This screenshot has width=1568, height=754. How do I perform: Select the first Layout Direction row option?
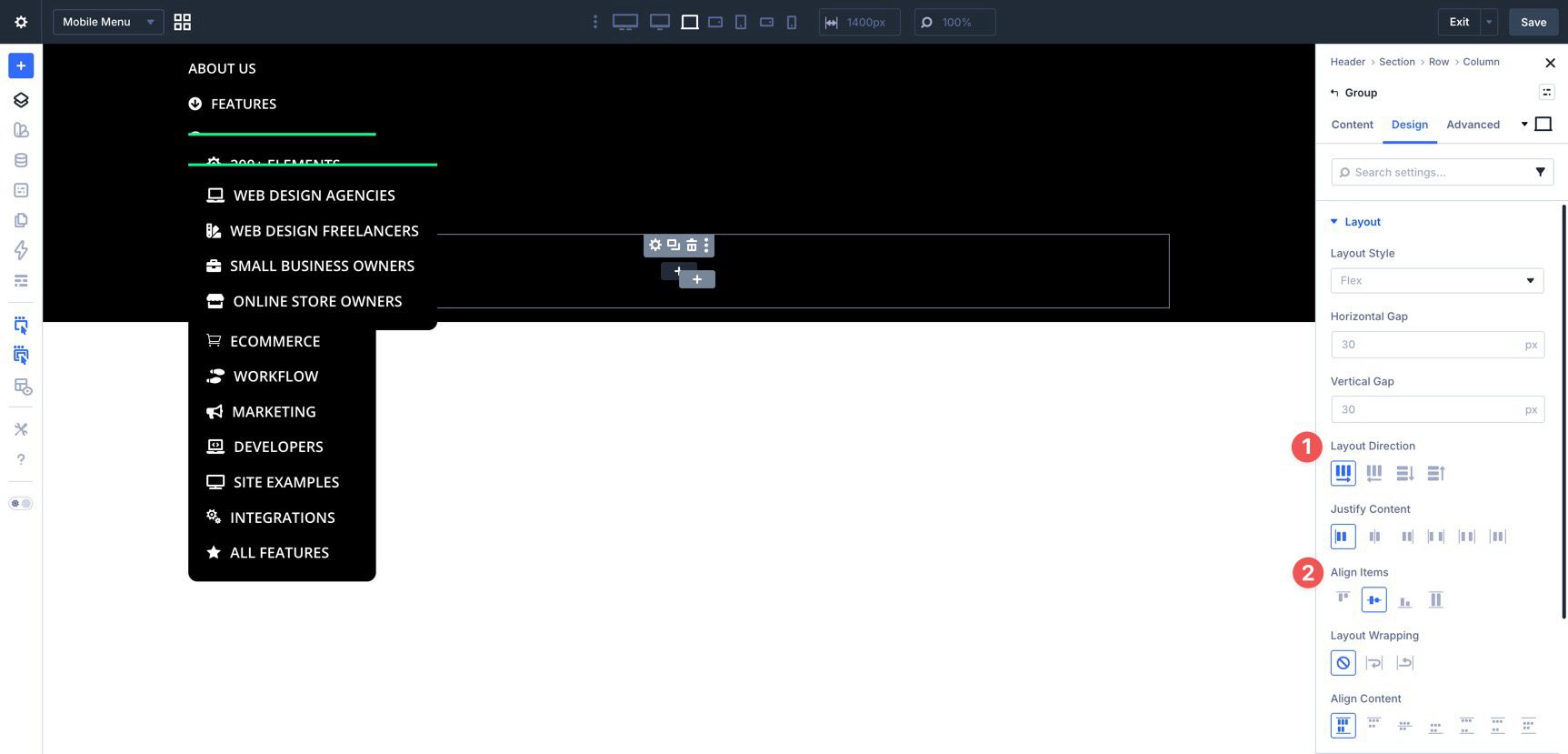pyautogui.click(x=1343, y=473)
